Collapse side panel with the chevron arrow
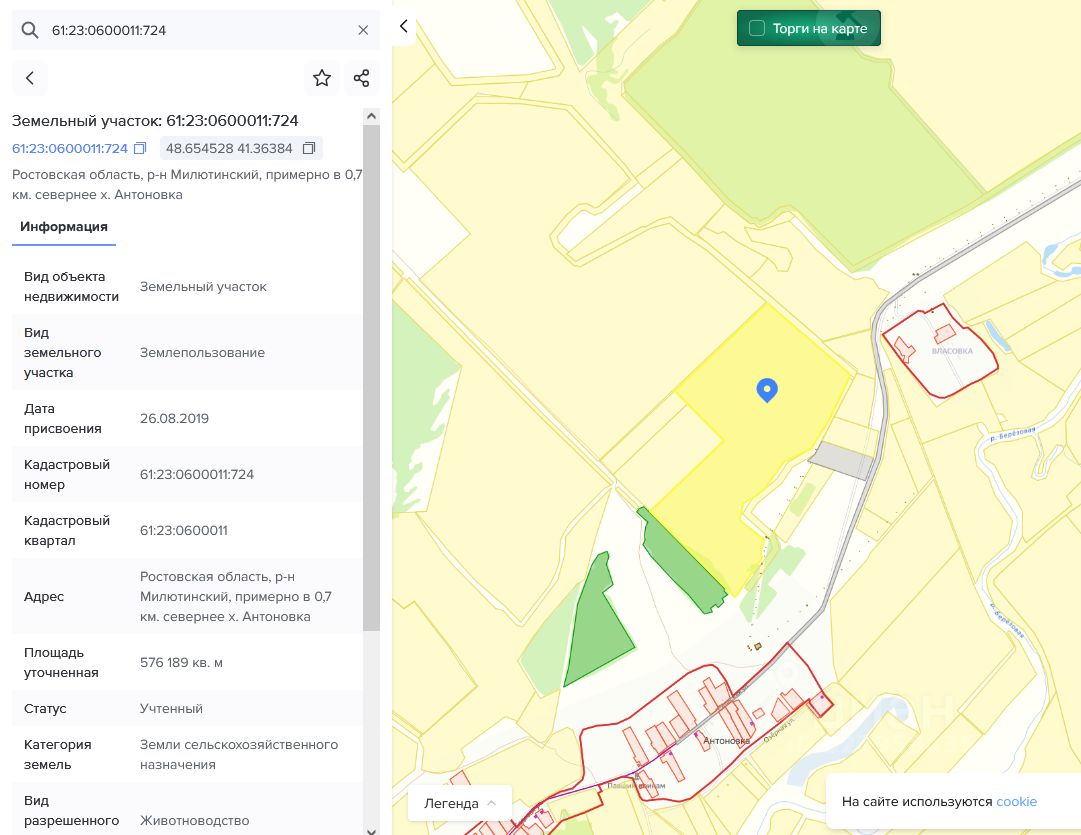This screenshot has height=835, width=1081. 404,26
